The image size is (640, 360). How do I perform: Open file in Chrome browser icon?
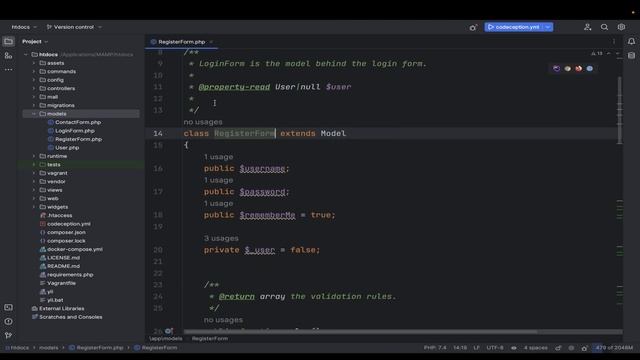click(567, 69)
